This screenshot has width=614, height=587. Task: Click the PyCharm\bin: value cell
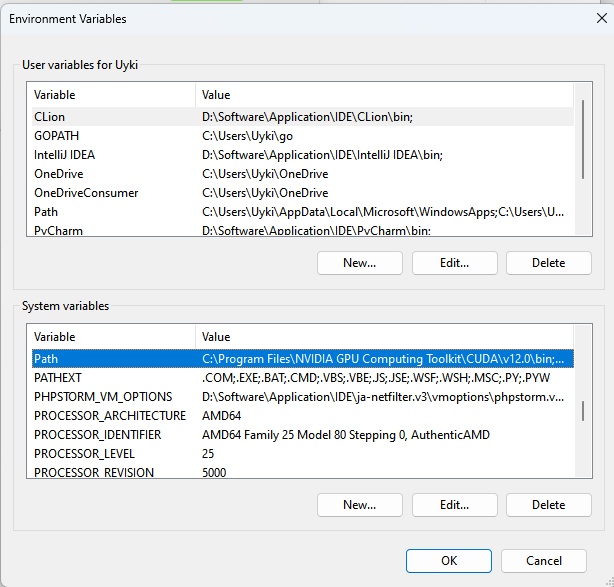[316, 230]
